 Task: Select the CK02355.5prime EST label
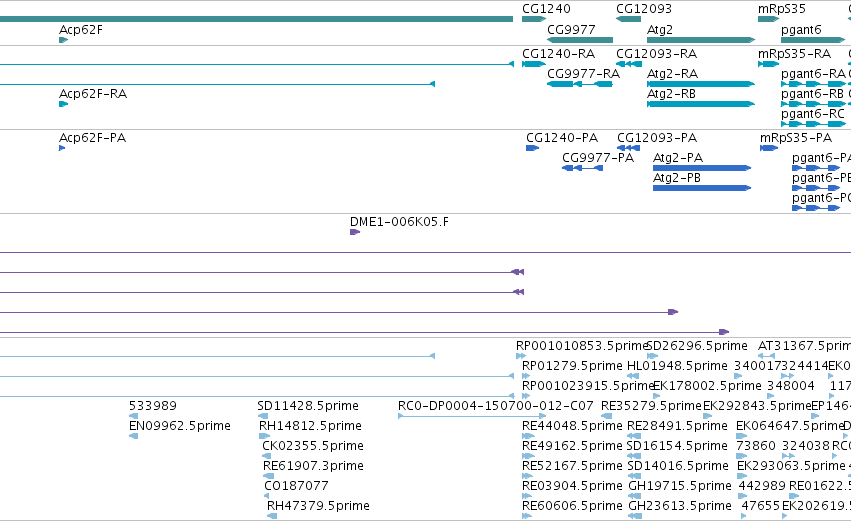313,446
